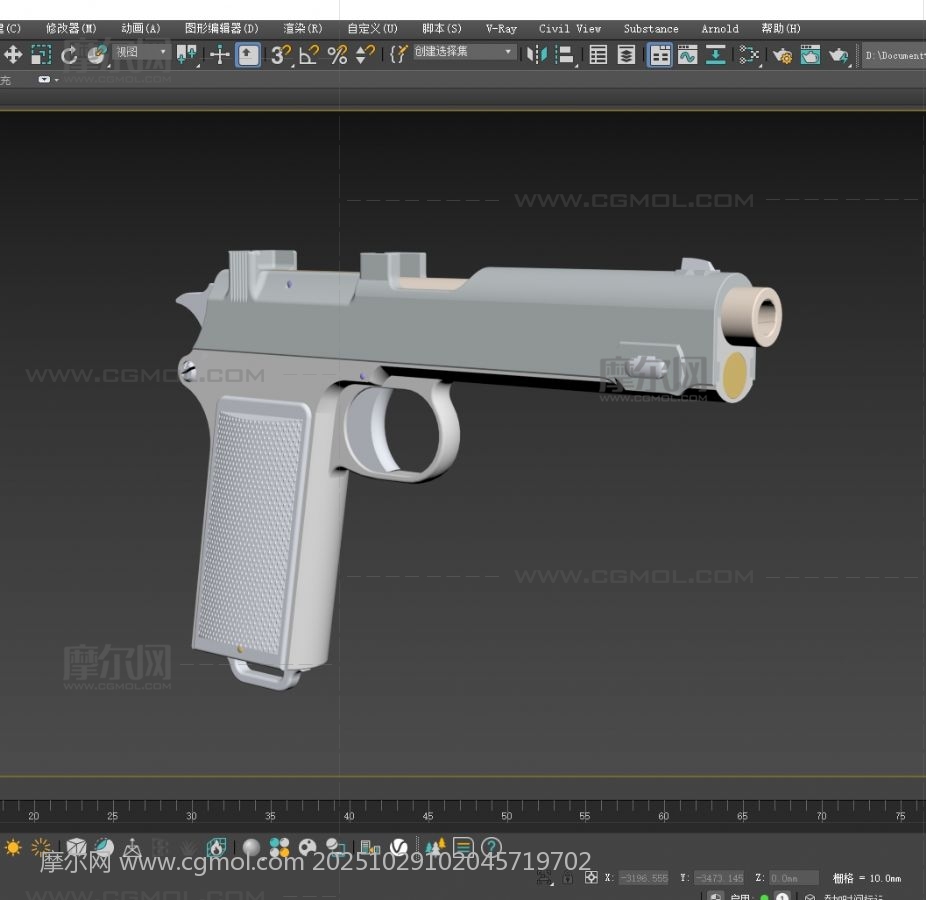
Task: Open the Scene Explorer icon
Action: (x=598, y=55)
